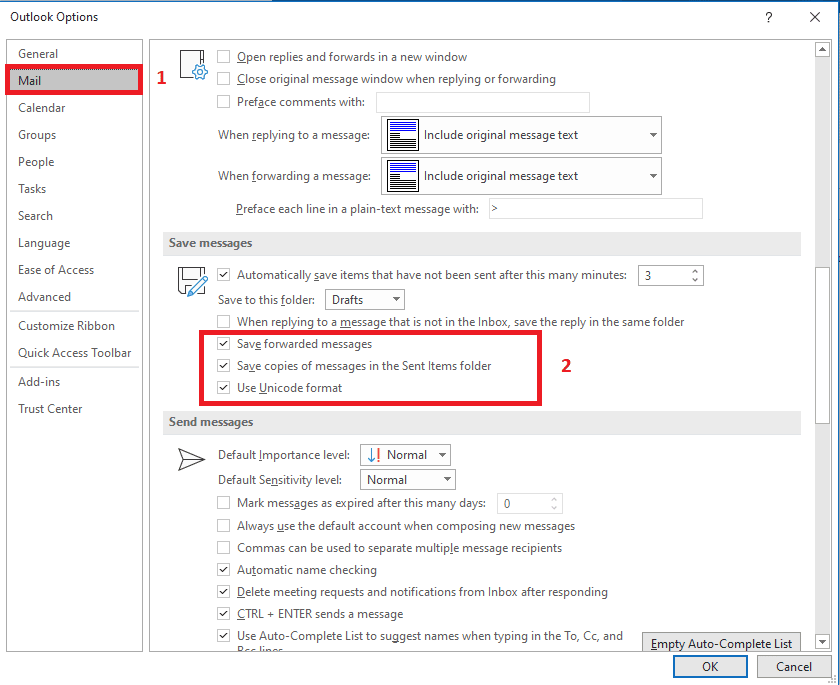Click the OK button
The image size is (840, 685).
coord(710,667)
